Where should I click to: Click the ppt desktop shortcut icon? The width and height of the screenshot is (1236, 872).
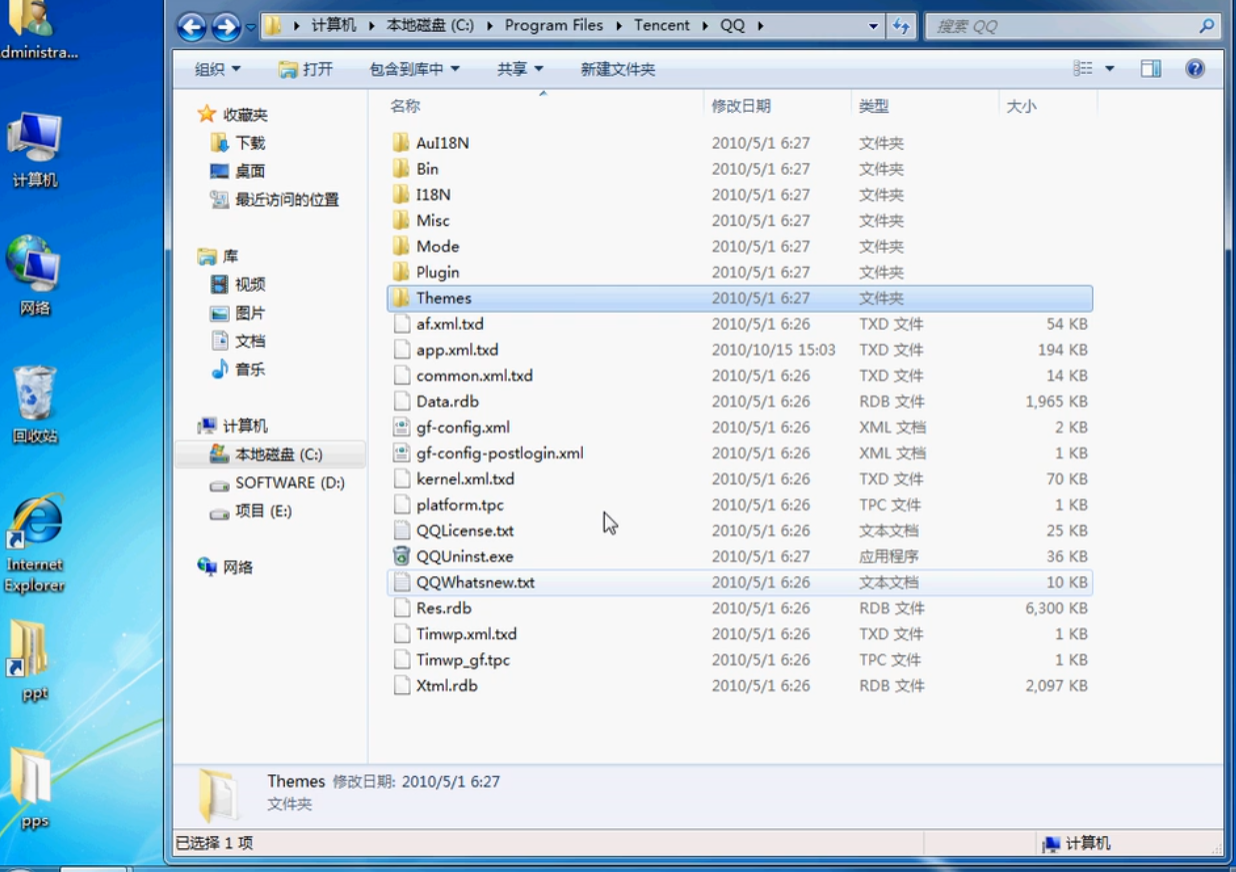point(30,648)
